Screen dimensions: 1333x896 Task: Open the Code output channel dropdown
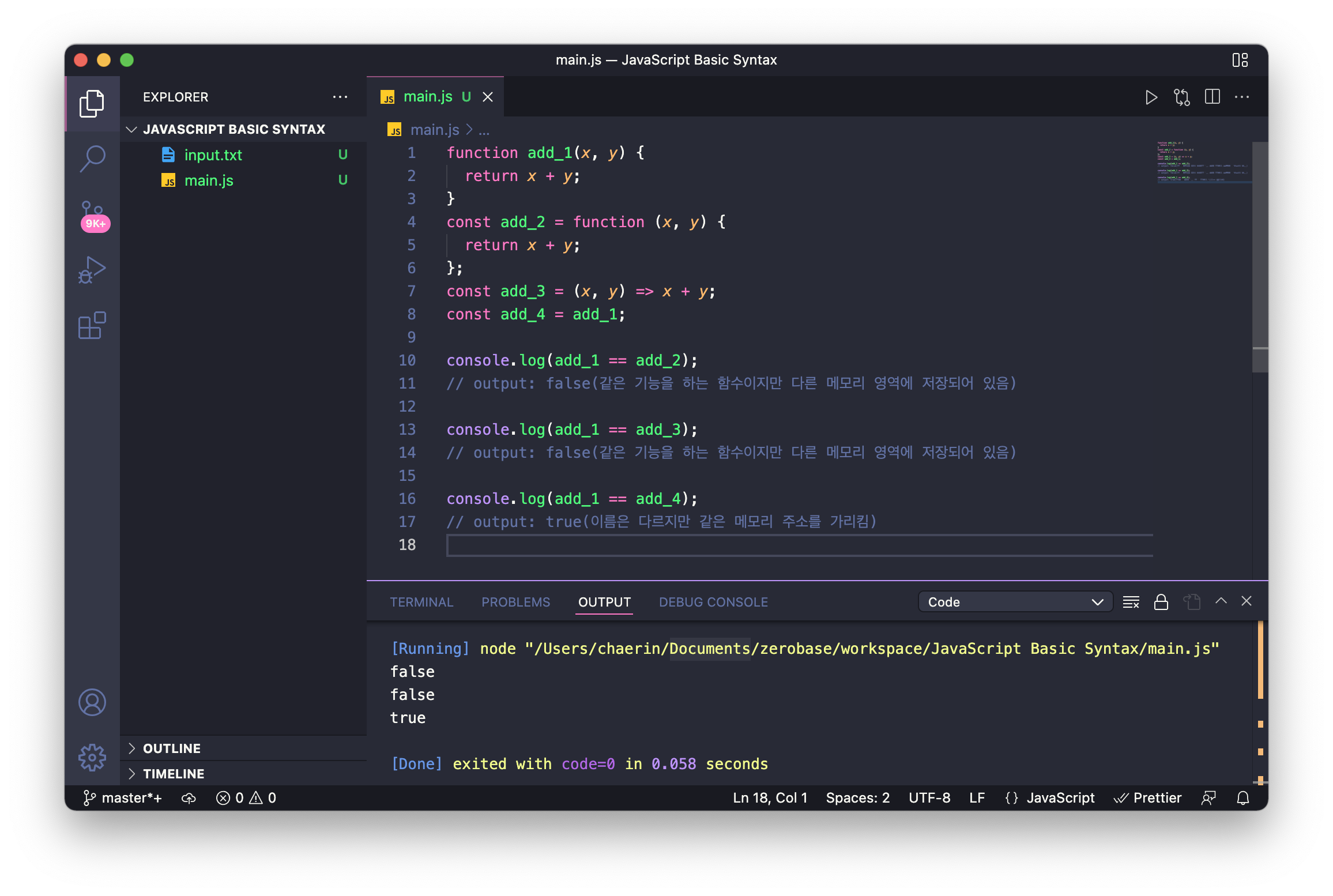coord(1015,602)
